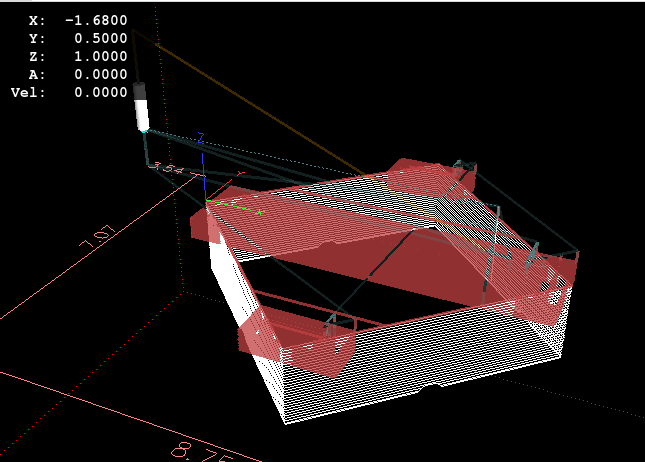Click the brown rapid move line
This screenshot has height=462, width=645.
tap(250, 100)
